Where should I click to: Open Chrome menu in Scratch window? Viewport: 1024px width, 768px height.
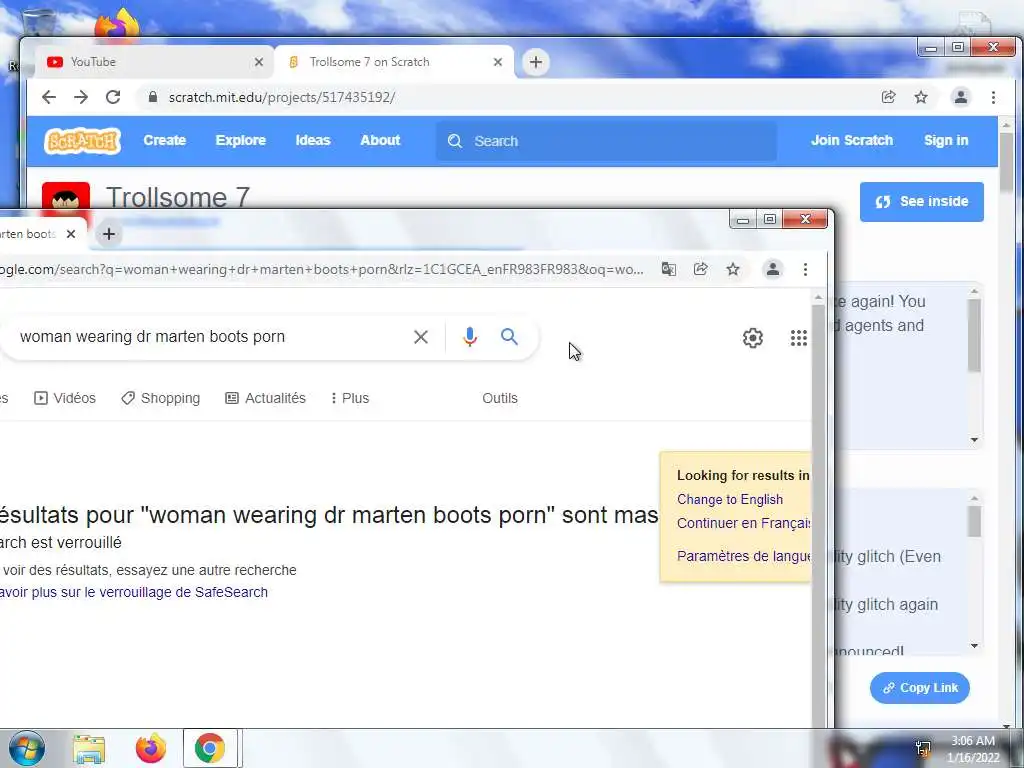993,97
